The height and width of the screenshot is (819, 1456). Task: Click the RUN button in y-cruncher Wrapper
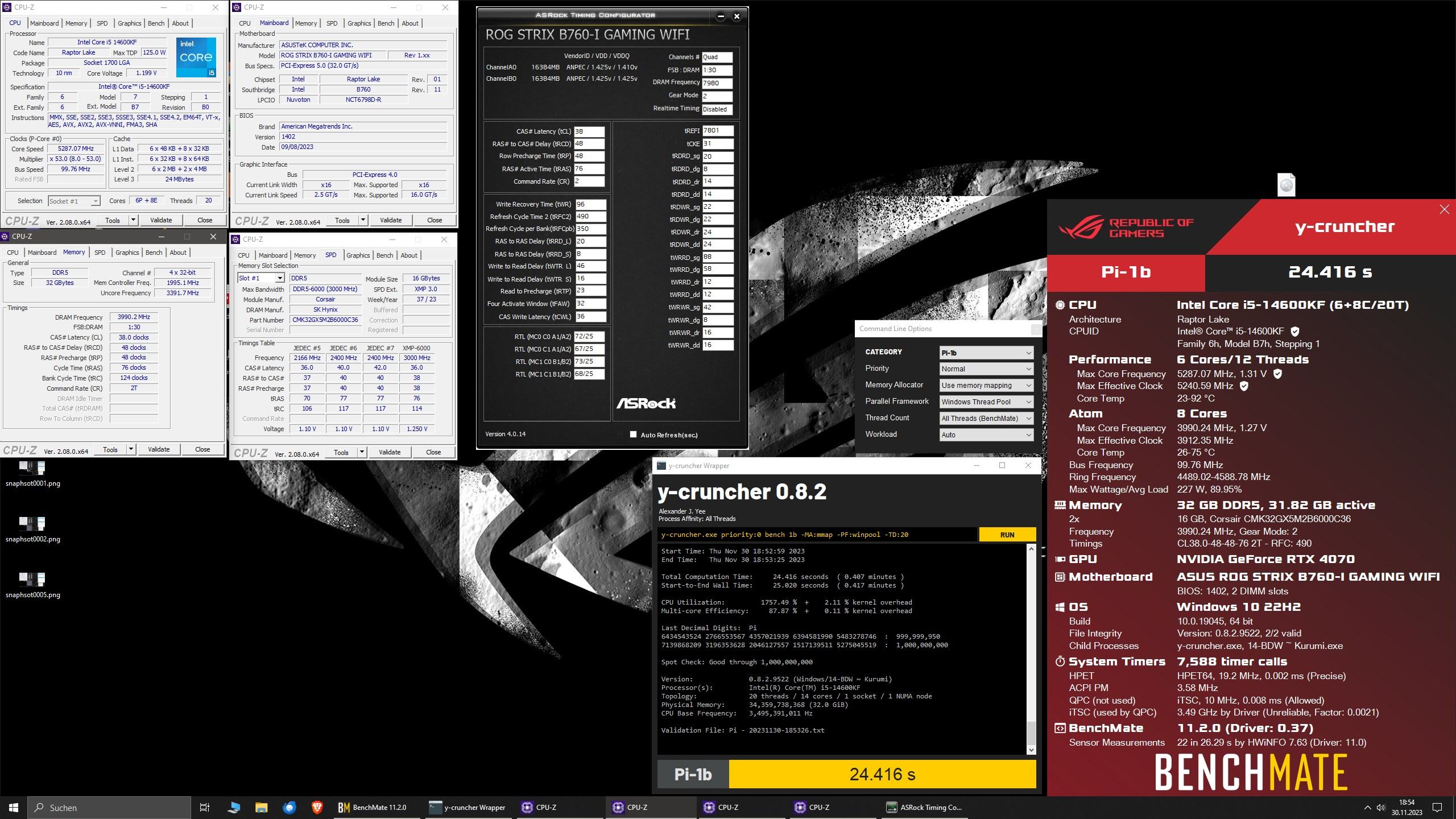1007,535
